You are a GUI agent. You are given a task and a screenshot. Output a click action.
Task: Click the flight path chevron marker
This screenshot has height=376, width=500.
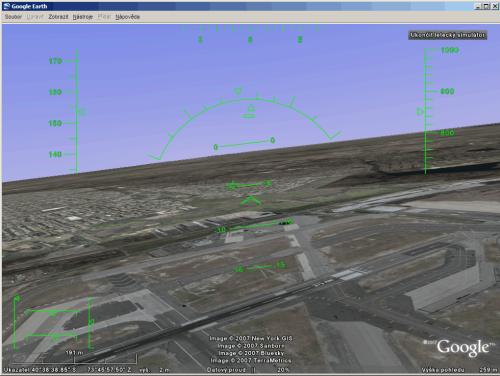click(251, 200)
